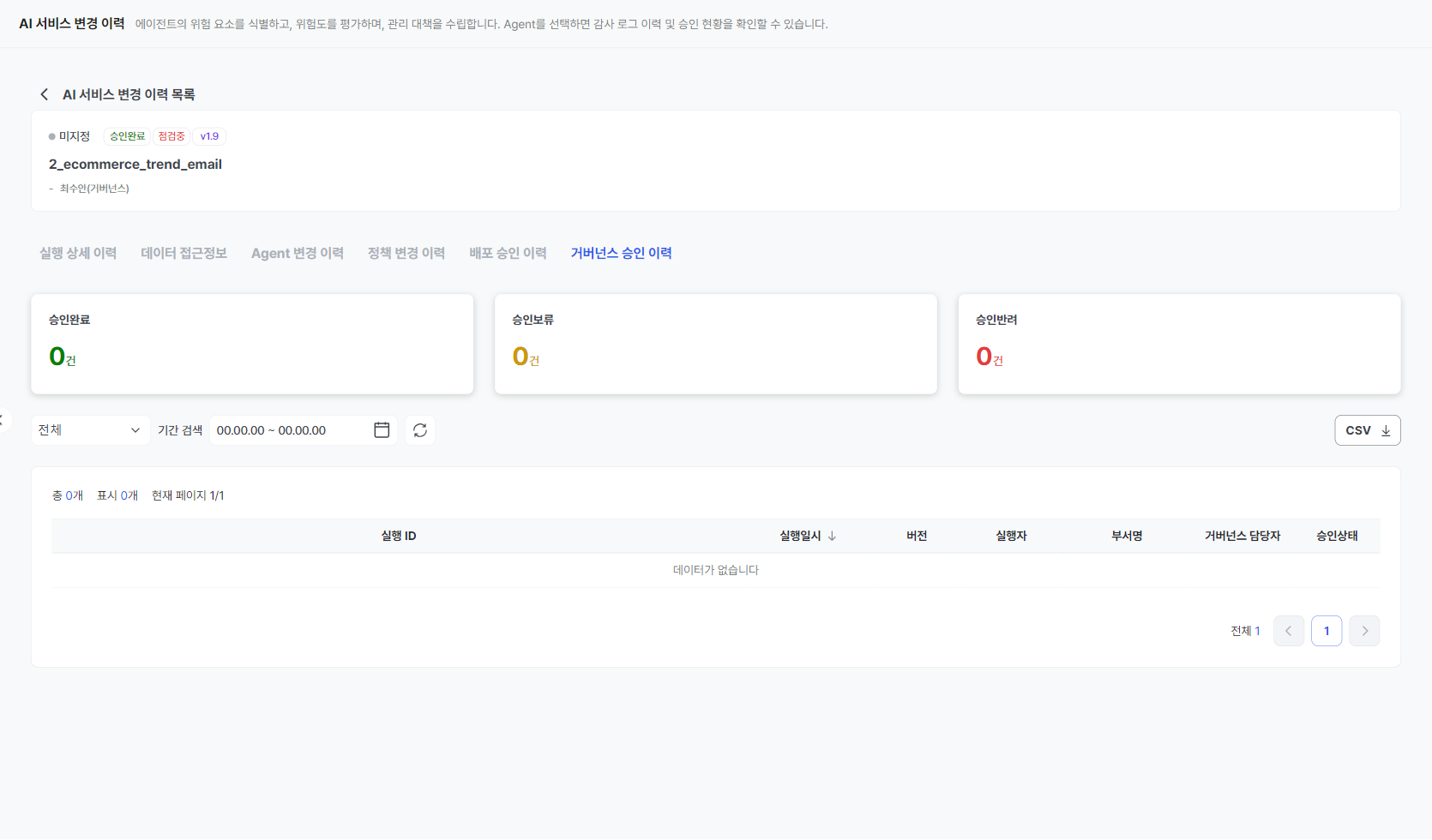Click the AI 서비스 변경 이력 page title

[72, 23]
